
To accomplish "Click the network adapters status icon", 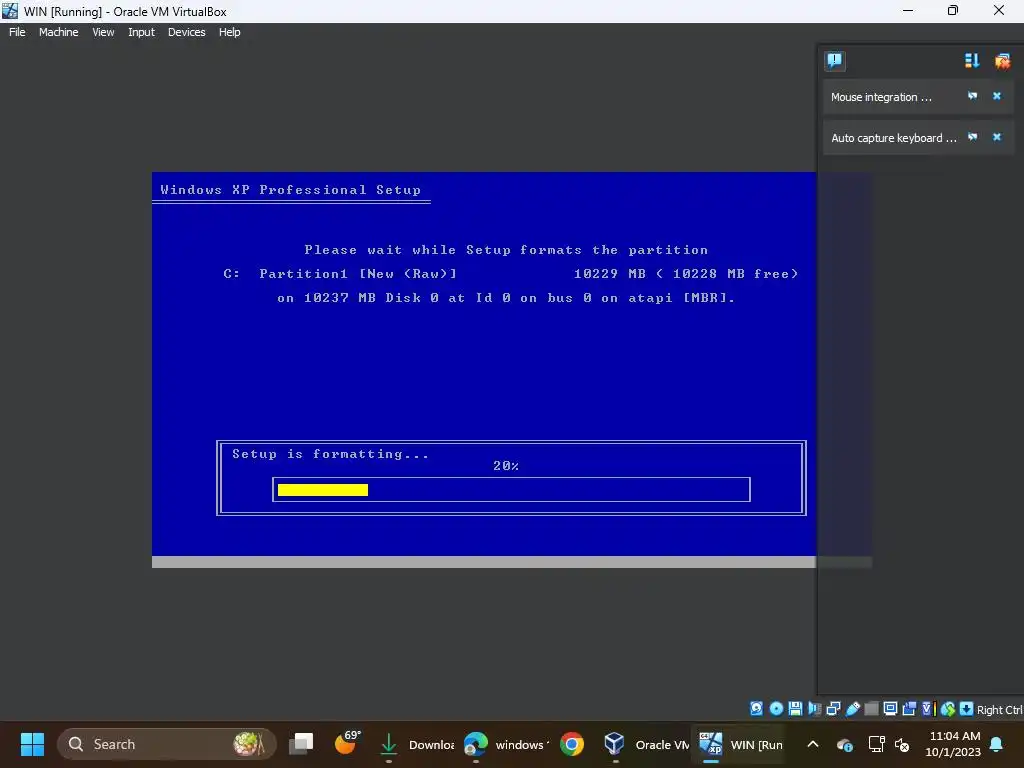I will click(x=833, y=709).
